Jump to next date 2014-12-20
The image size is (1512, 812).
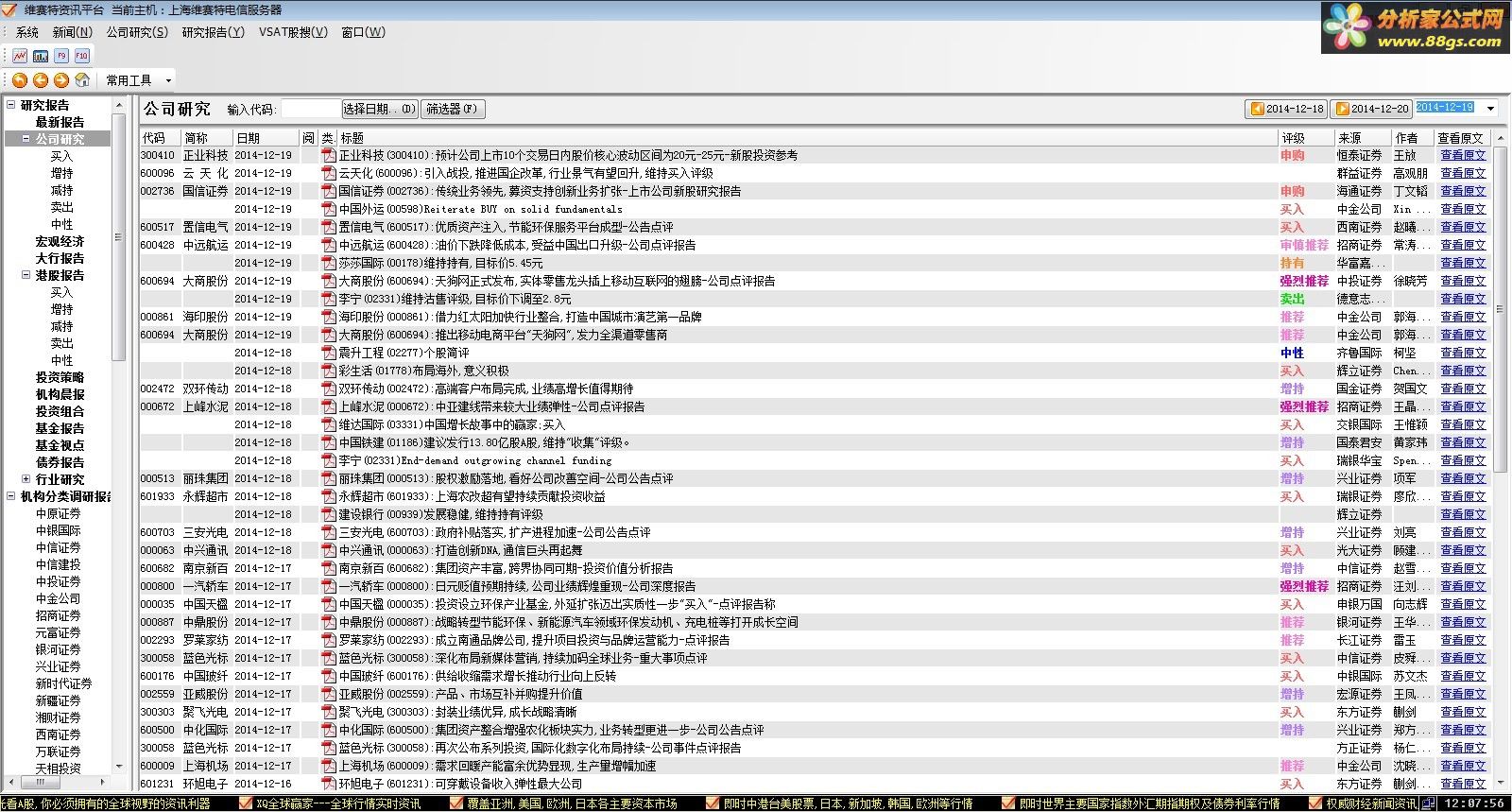point(1371,109)
